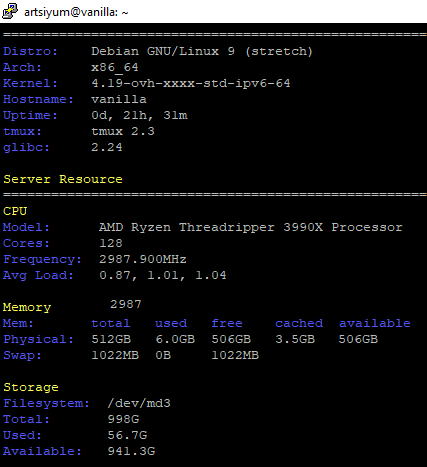Click 'AMD Ryzen Threadripper 3990X Processor' text

251,228
